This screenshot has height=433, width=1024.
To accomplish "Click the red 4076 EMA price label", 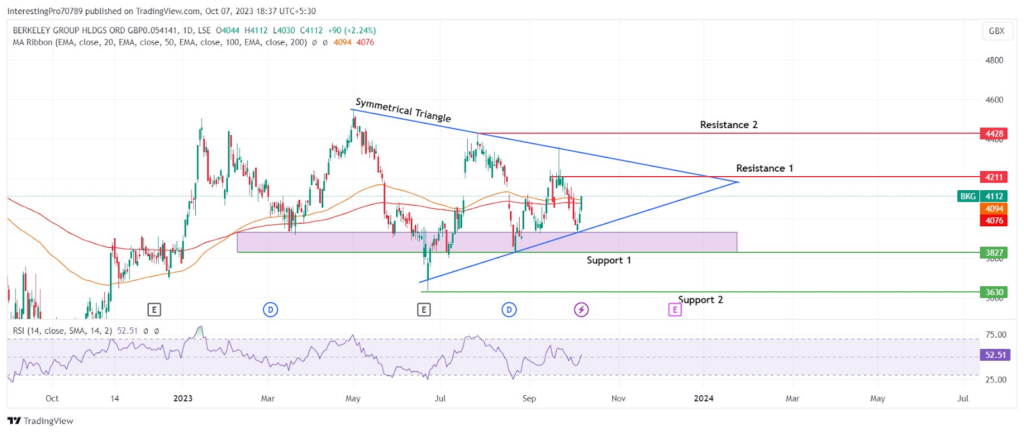I will point(993,221).
